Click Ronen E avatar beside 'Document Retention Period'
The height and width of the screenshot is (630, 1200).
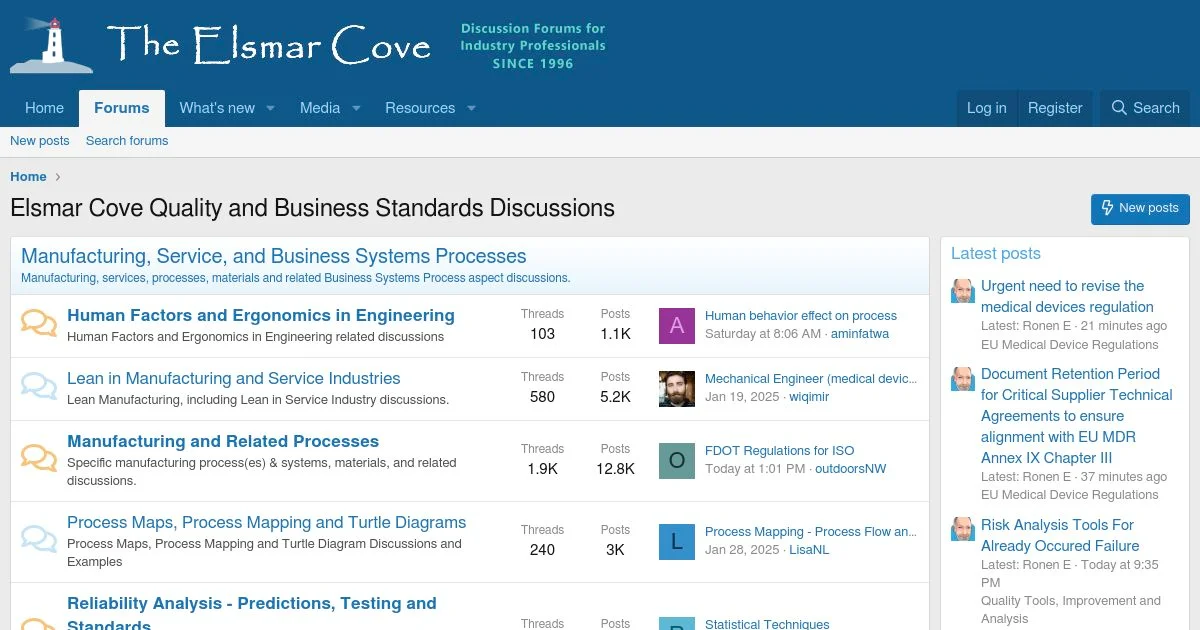coord(963,378)
